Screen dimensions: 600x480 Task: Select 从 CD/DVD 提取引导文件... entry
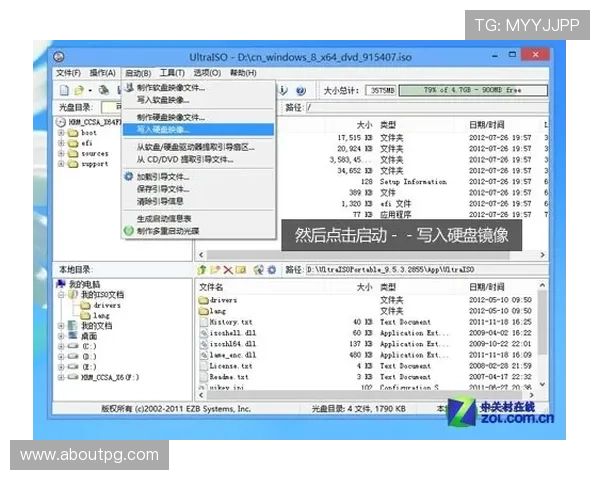(x=198, y=159)
